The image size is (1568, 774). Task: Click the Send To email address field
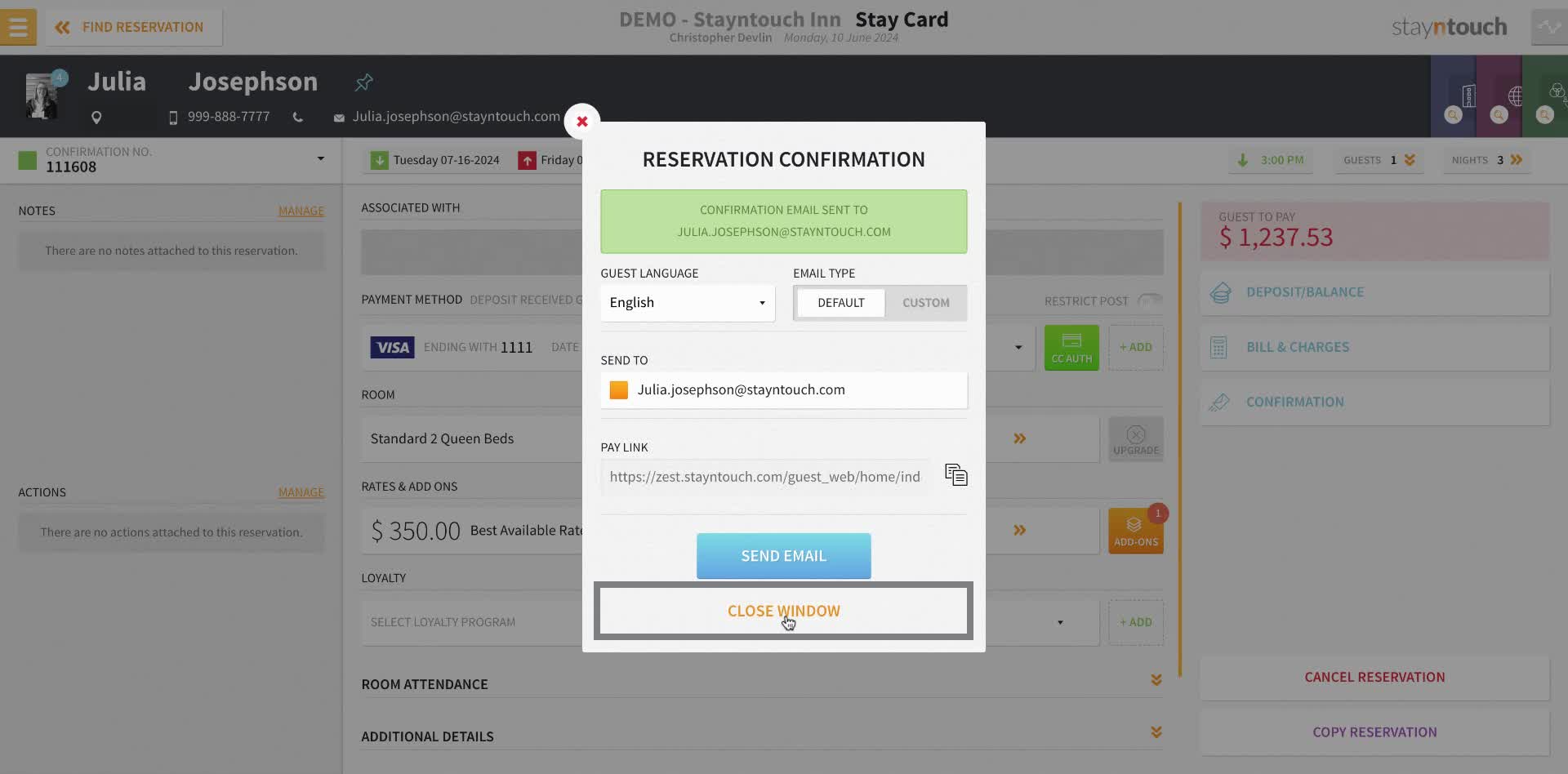pyautogui.click(x=784, y=390)
